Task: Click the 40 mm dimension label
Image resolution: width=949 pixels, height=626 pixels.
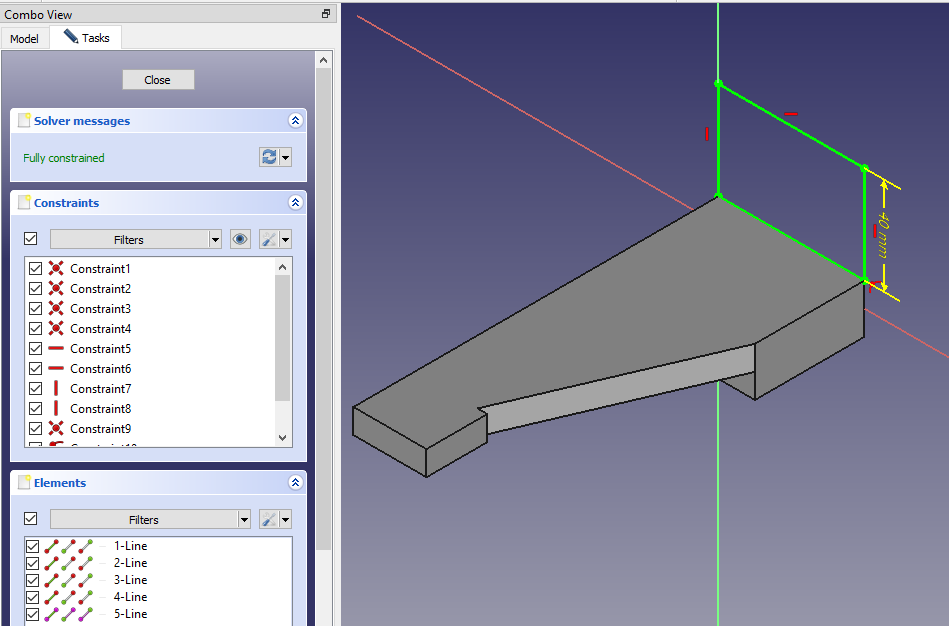Action: point(883,236)
